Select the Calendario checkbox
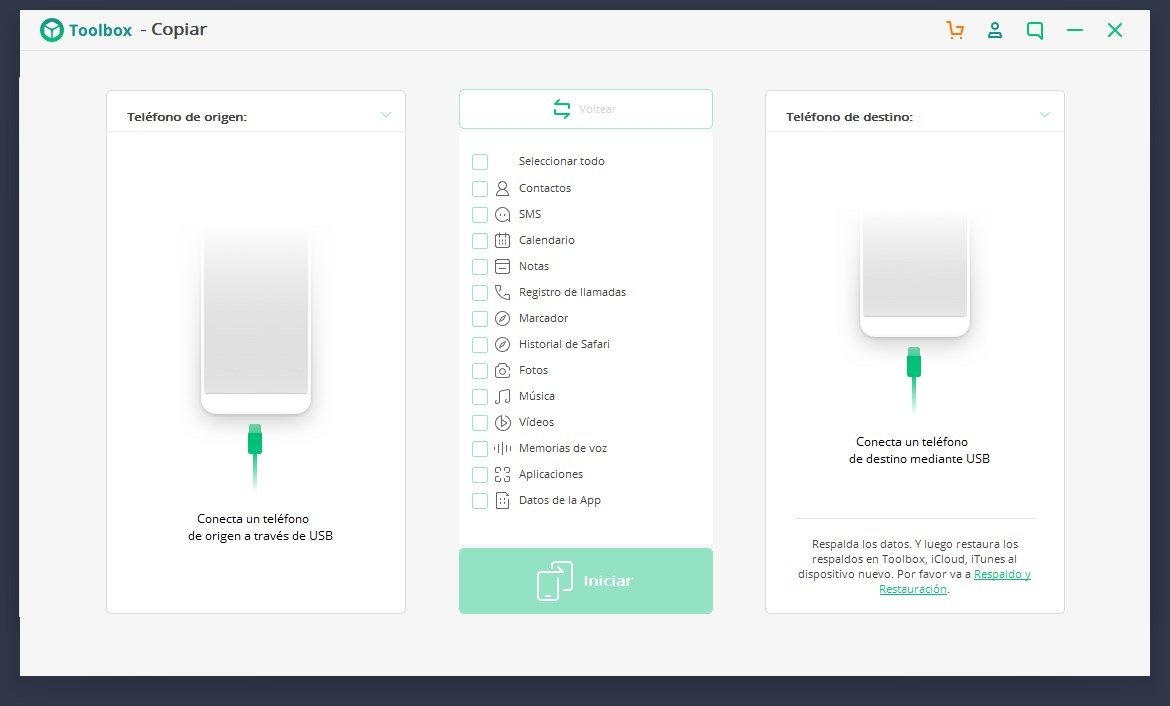 coord(480,240)
